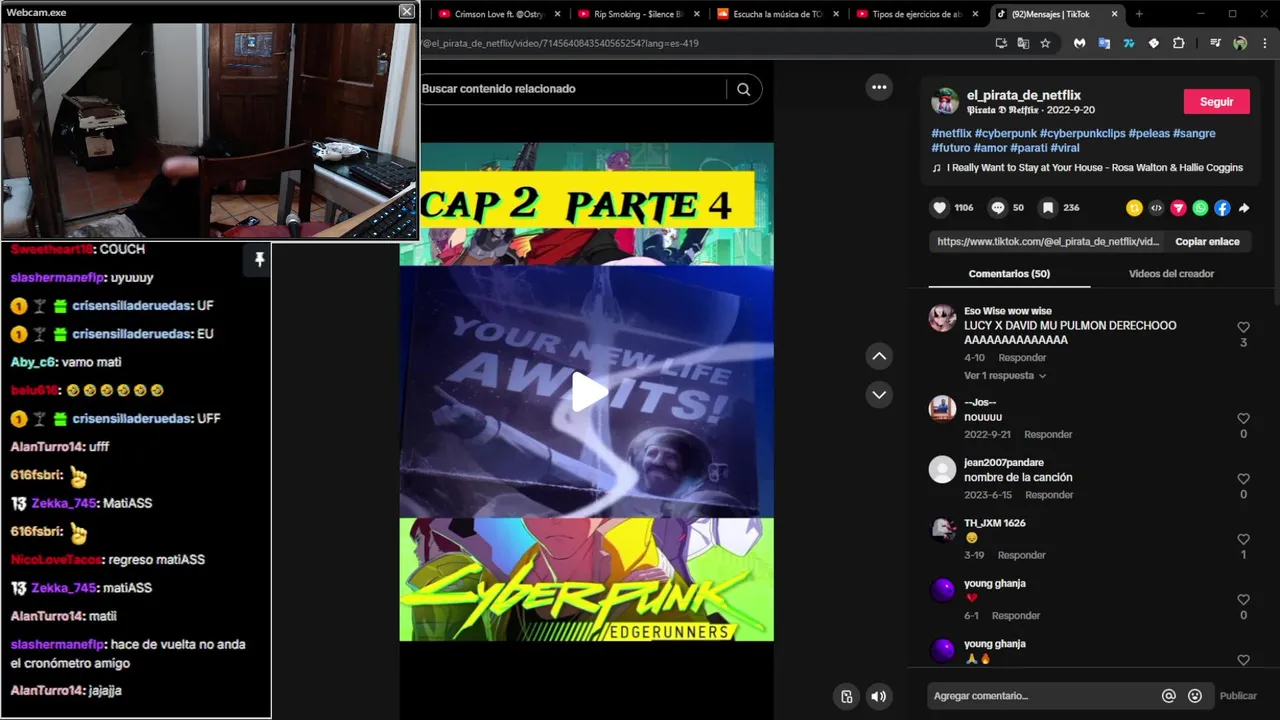Screen dimensions: 1280x720
Task: Click the pin icon in chat panel
Action: pyautogui.click(x=259, y=260)
